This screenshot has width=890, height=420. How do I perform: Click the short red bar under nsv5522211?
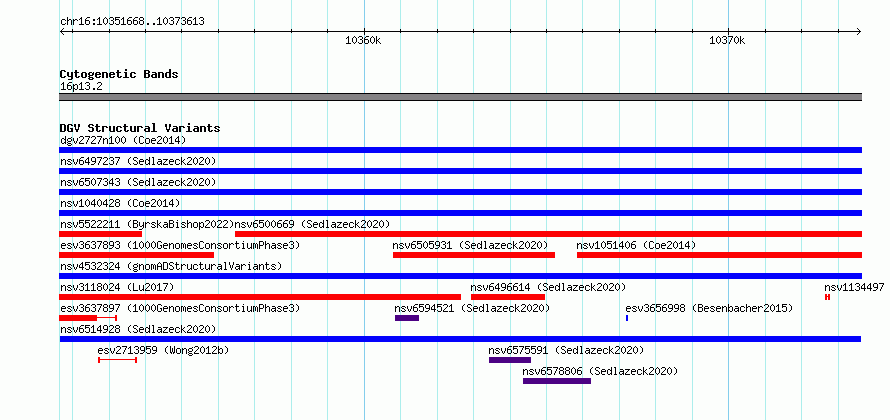100,234
